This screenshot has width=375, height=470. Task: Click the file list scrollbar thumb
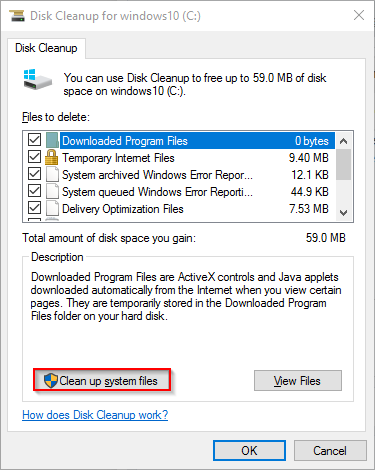pyautogui.click(x=344, y=165)
